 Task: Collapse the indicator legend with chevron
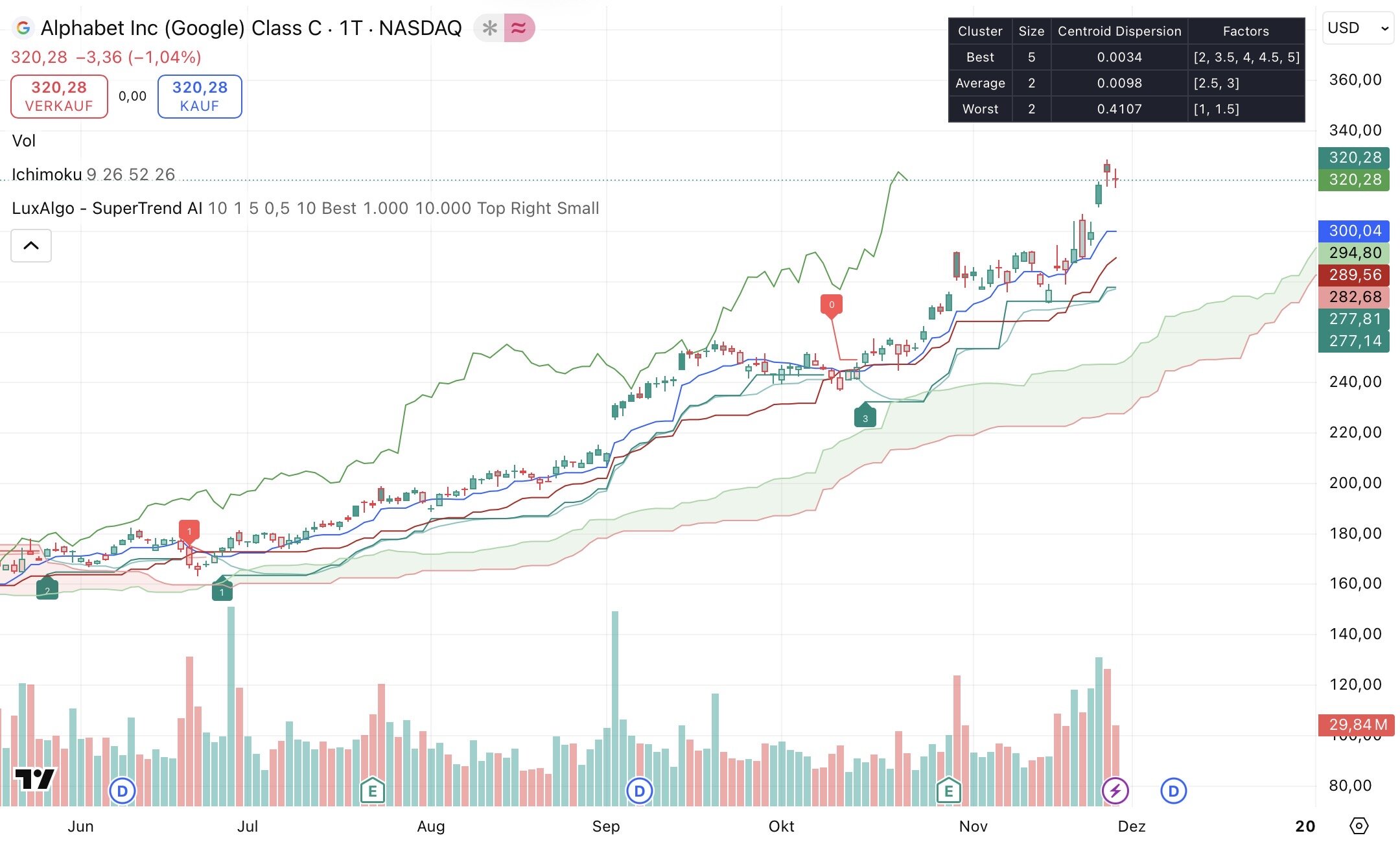pyautogui.click(x=31, y=246)
